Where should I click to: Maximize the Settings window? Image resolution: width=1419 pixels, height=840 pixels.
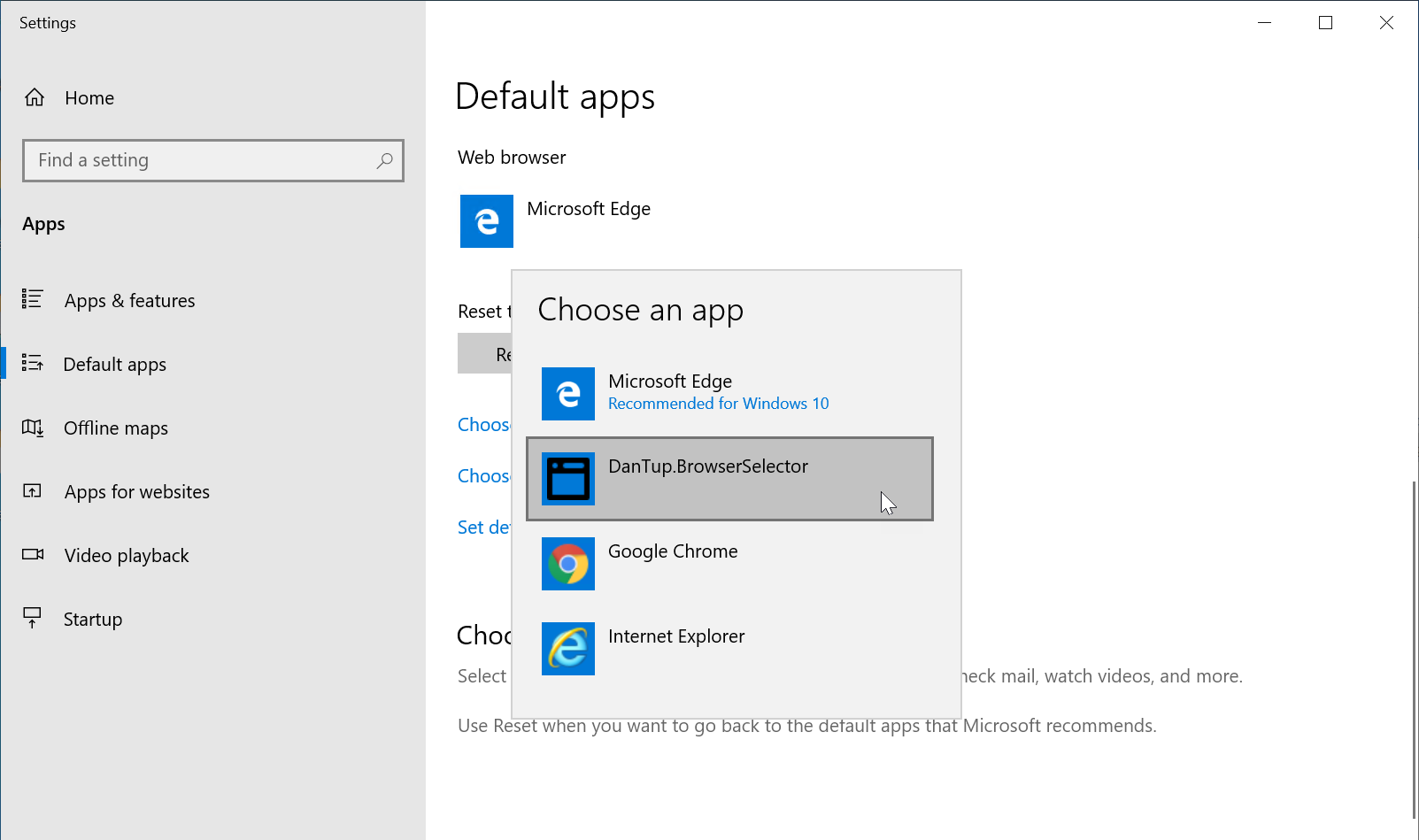point(1325,23)
